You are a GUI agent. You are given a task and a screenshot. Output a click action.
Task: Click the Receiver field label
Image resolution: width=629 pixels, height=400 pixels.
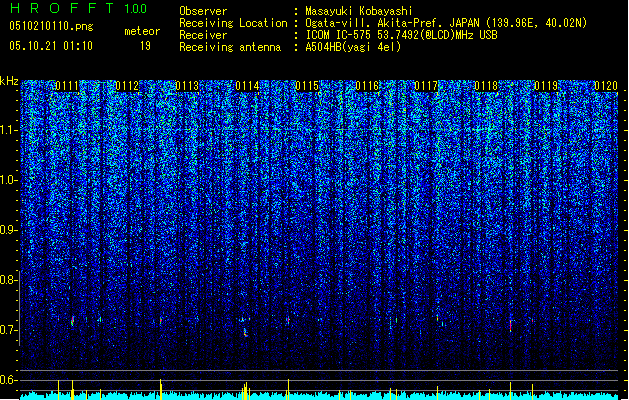(203, 35)
